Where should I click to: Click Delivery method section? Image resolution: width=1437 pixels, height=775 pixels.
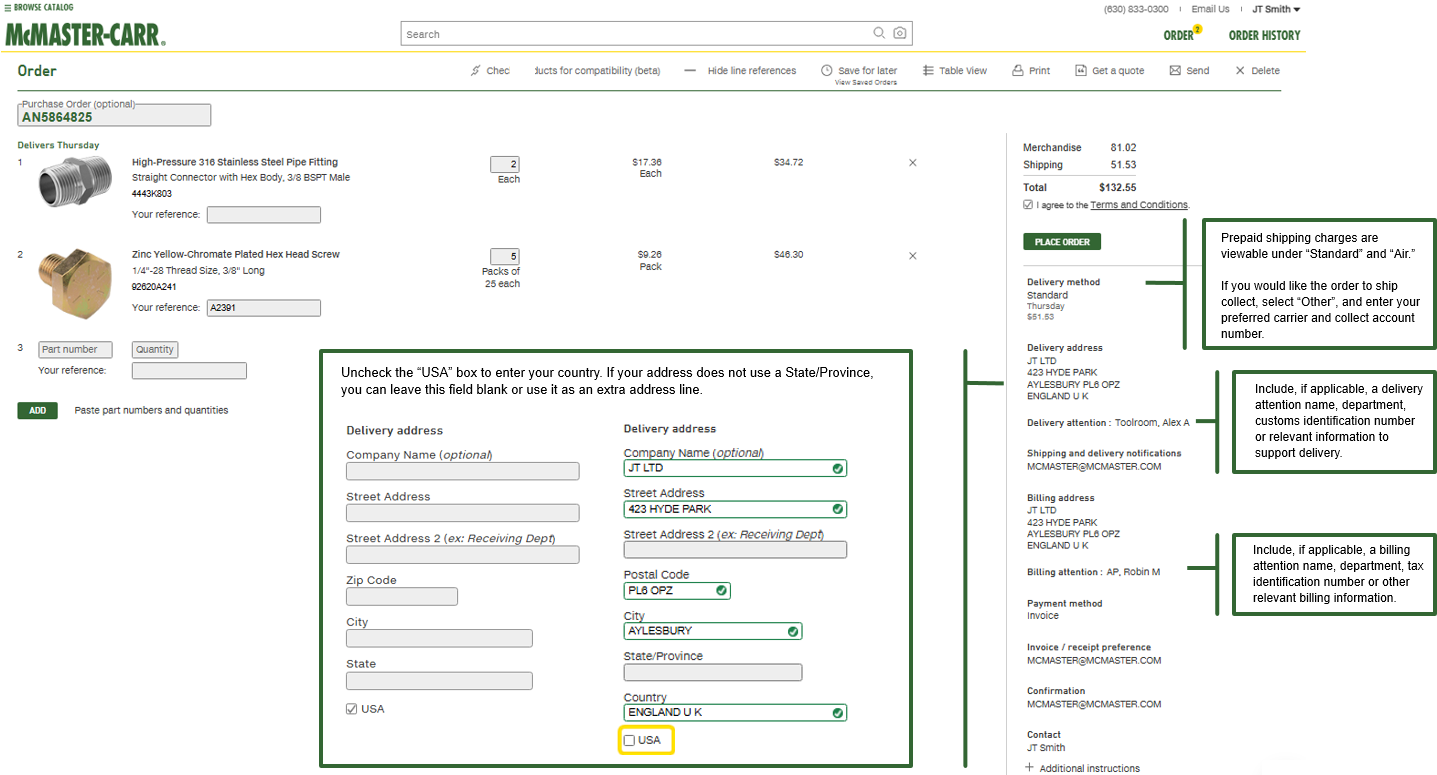pyautogui.click(x=1063, y=299)
